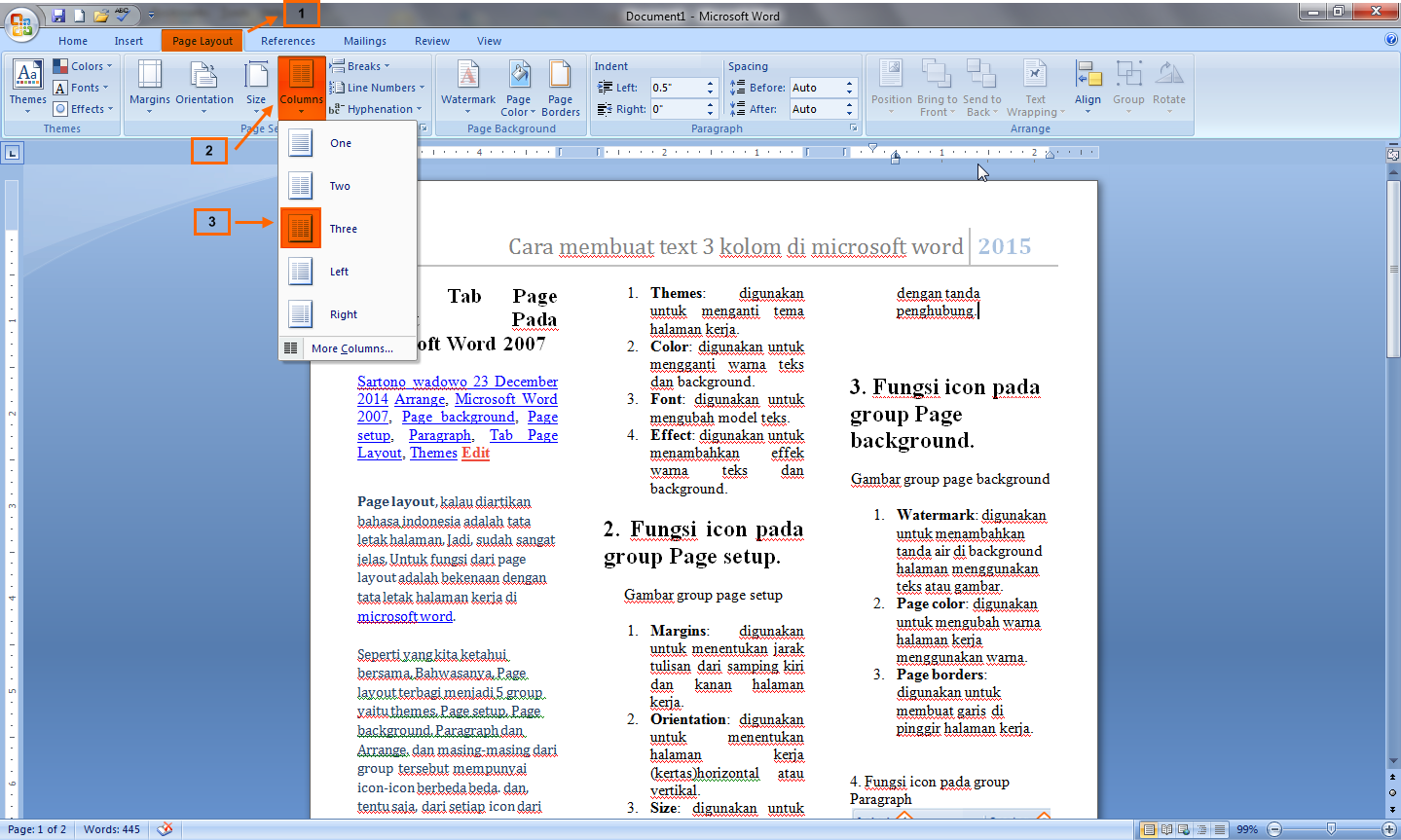The height and width of the screenshot is (840, 1401).
Task: Click the Themes button in the ribbon
Action: [27, 87]
